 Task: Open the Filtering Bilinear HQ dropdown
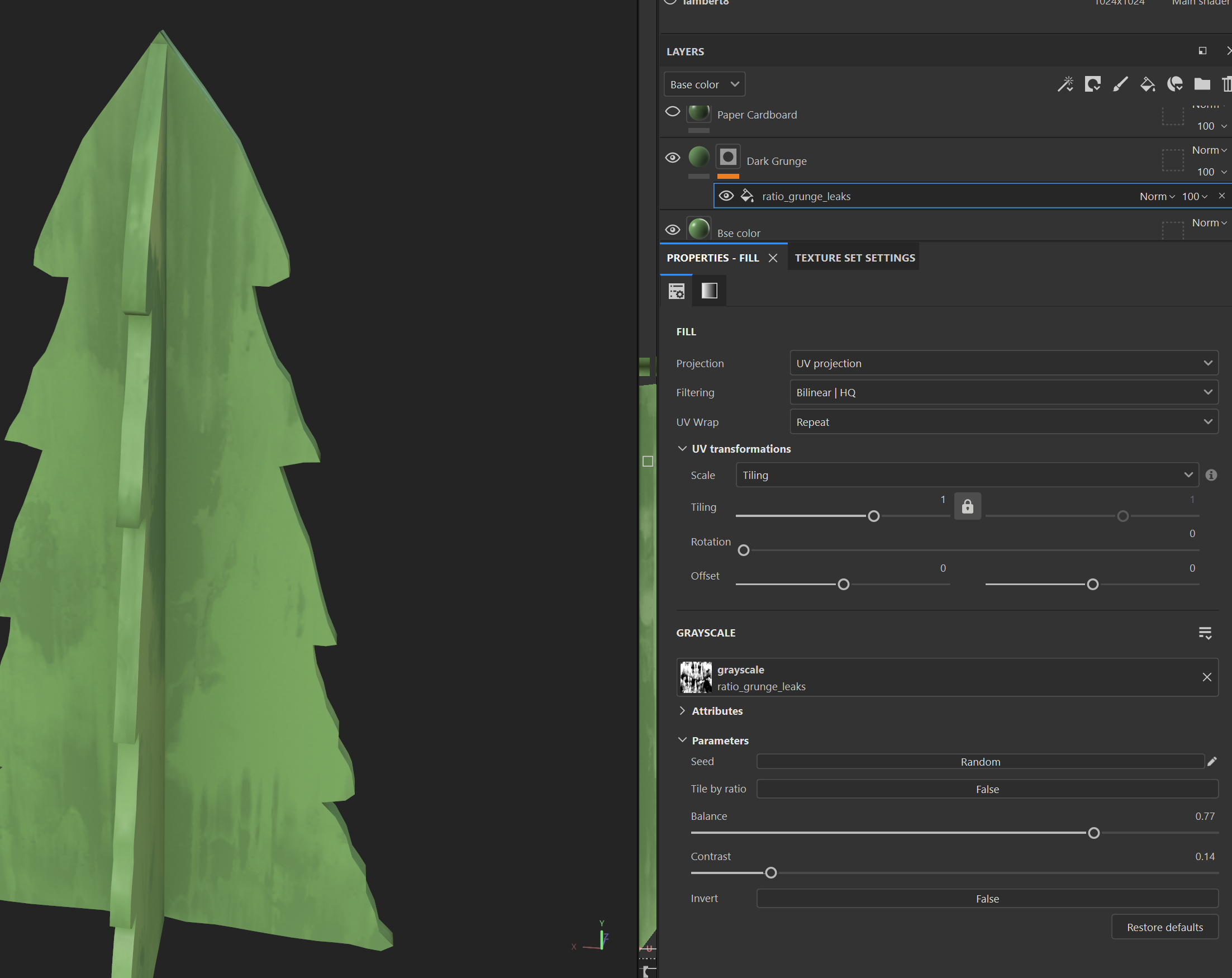[1004, 392]
